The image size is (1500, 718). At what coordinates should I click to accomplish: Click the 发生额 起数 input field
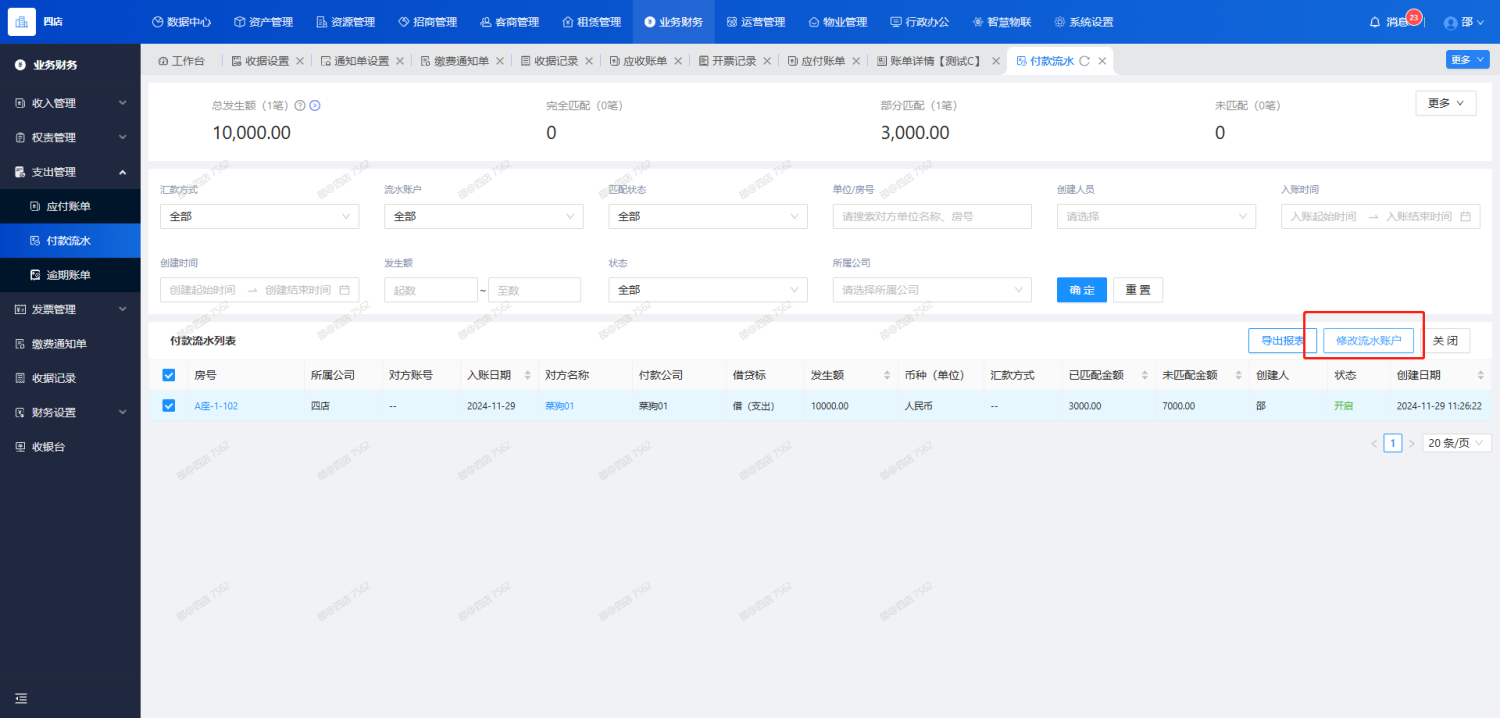point(431,290)
